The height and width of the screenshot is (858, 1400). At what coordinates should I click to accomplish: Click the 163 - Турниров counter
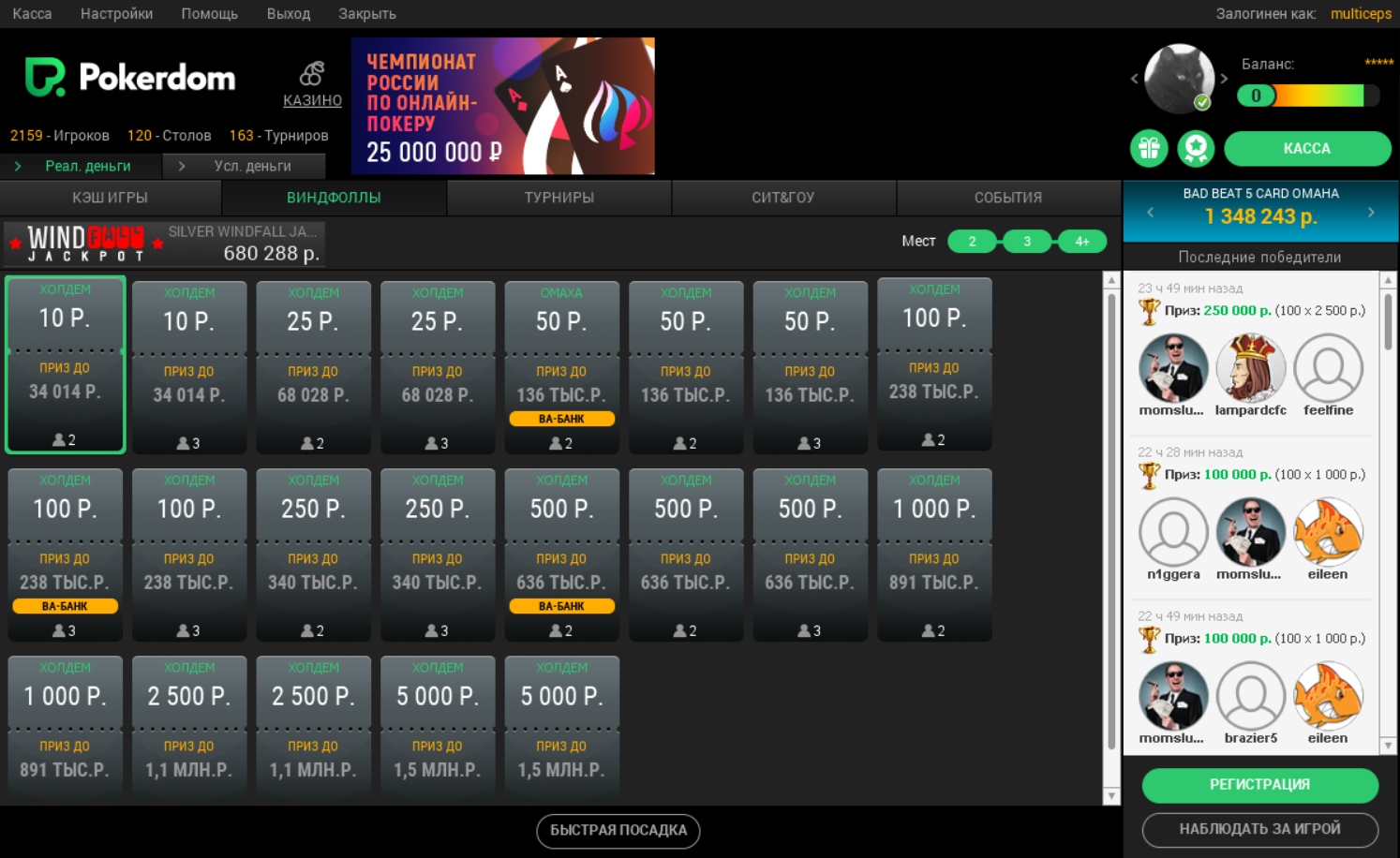pyautogui.click(x=279, y=136)
